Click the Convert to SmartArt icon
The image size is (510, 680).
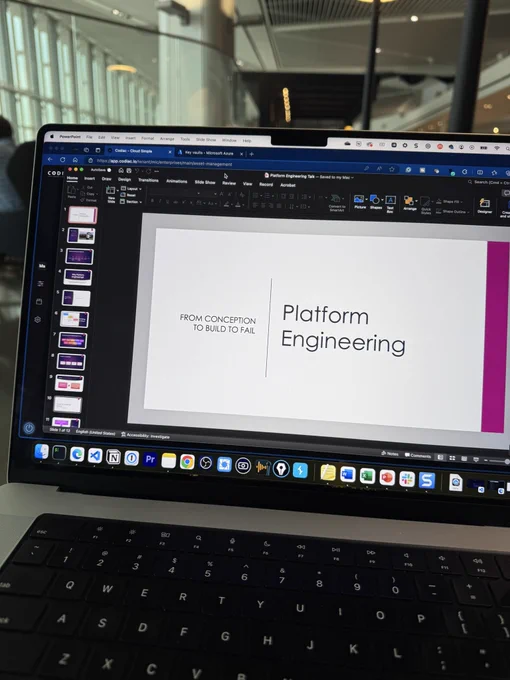coord(336,199)
